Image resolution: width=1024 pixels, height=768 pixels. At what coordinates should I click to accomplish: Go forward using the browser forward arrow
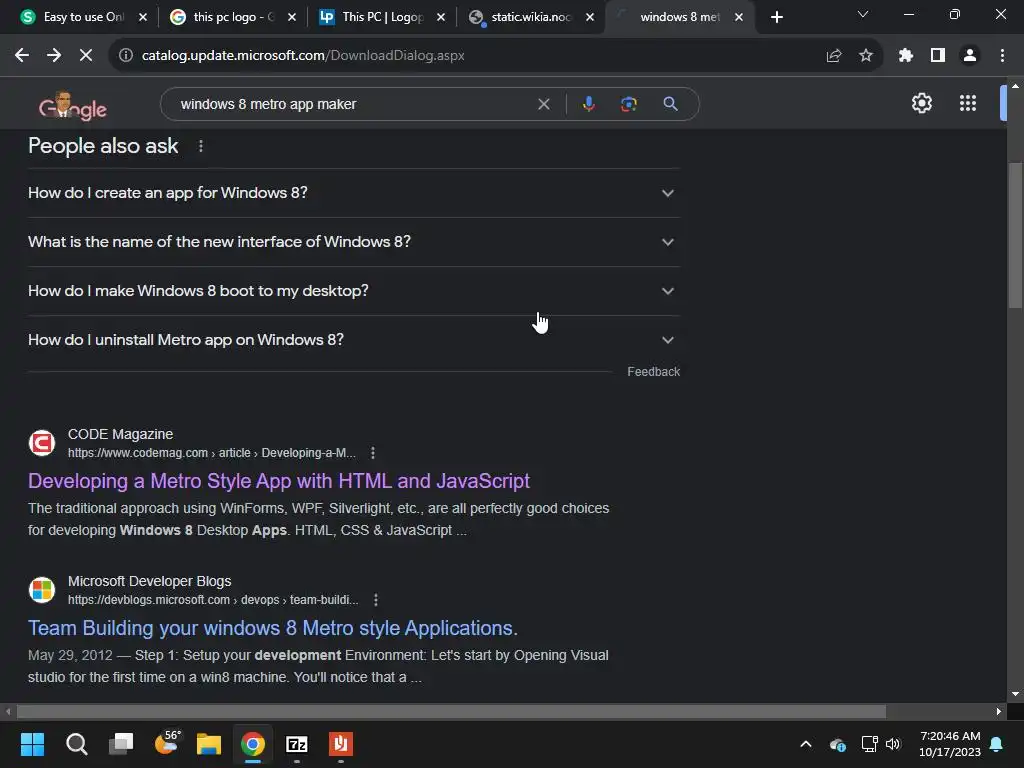click(54, 56)
